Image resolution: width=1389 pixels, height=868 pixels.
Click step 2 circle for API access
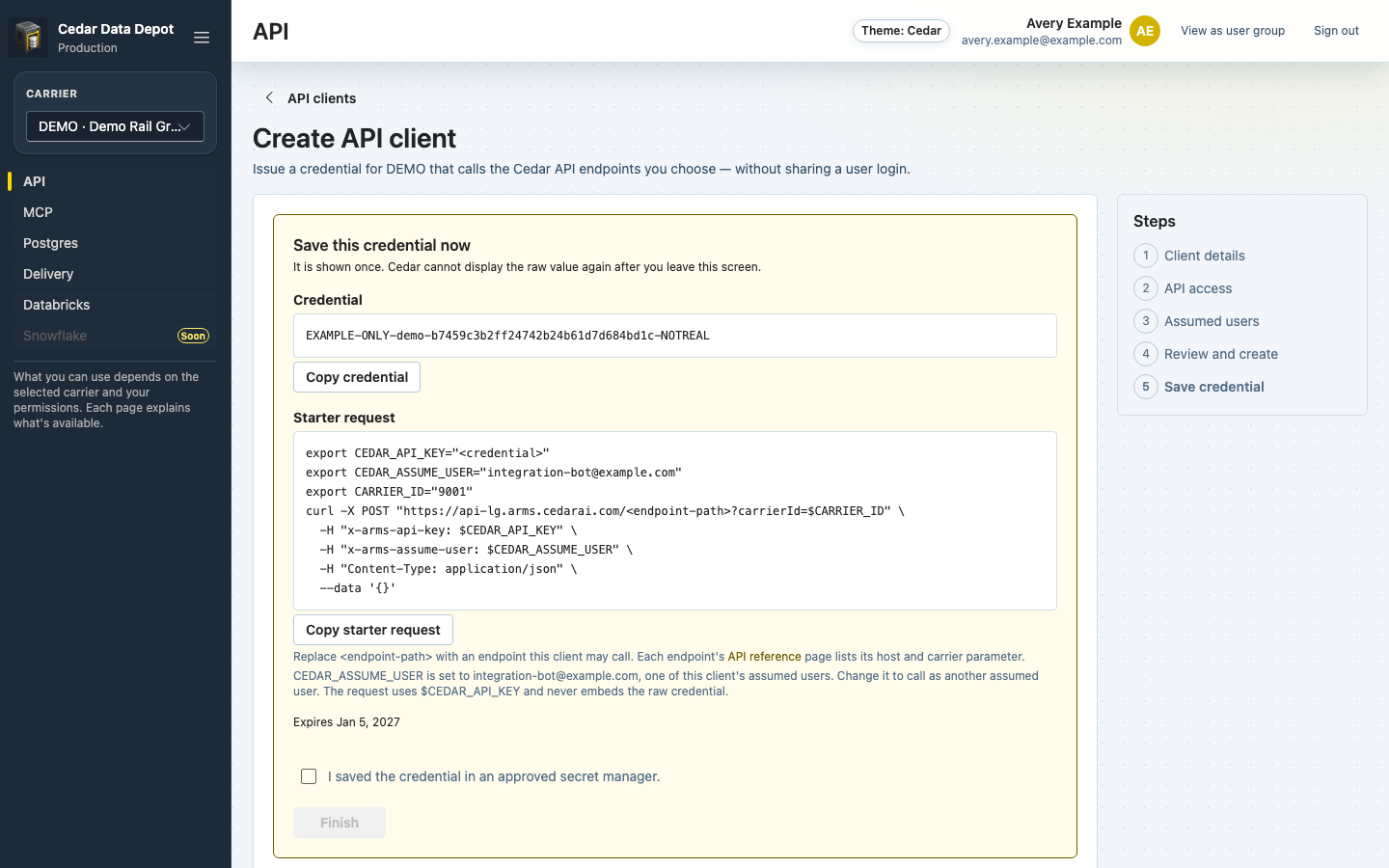coord(1146,288)
